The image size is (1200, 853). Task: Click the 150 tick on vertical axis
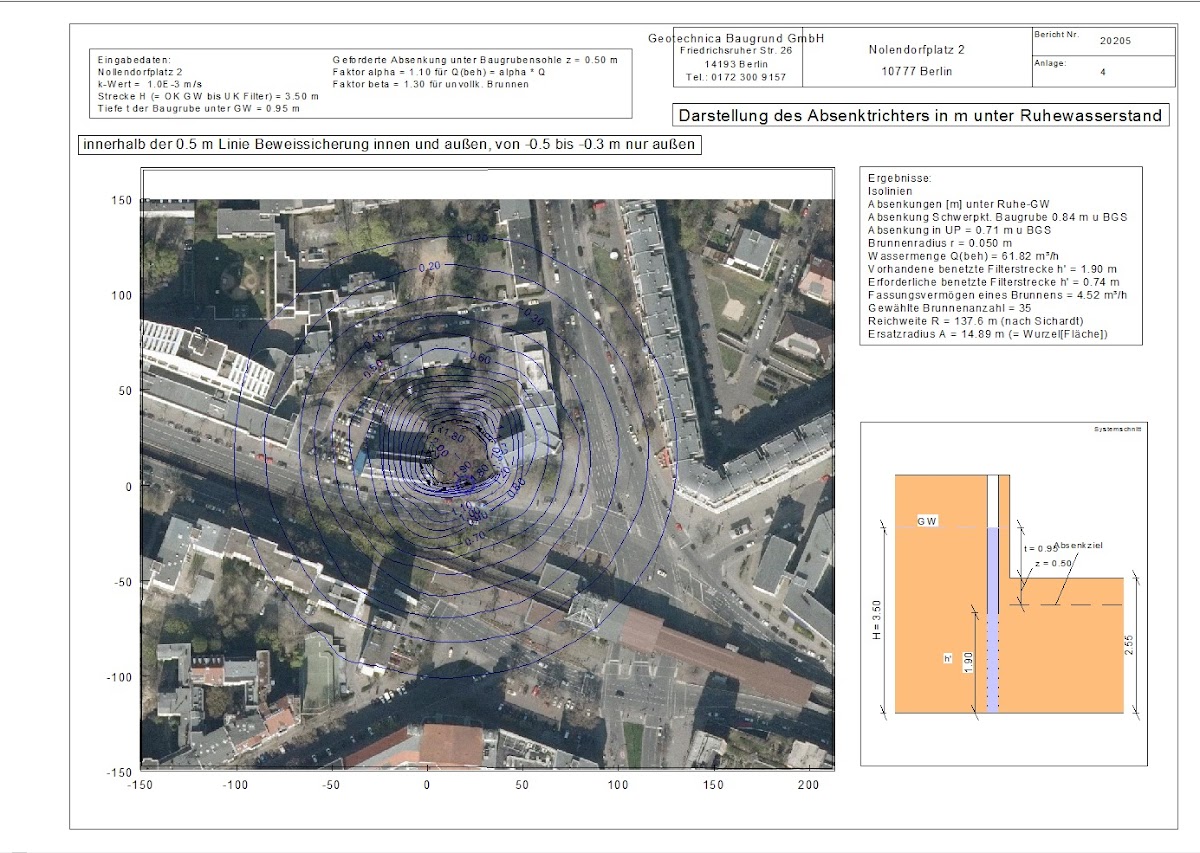tap(121, 200)
